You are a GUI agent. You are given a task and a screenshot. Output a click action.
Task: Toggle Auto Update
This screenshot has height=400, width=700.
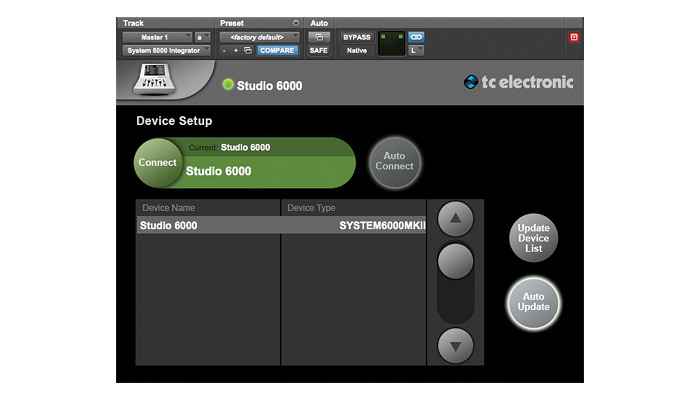533,302
